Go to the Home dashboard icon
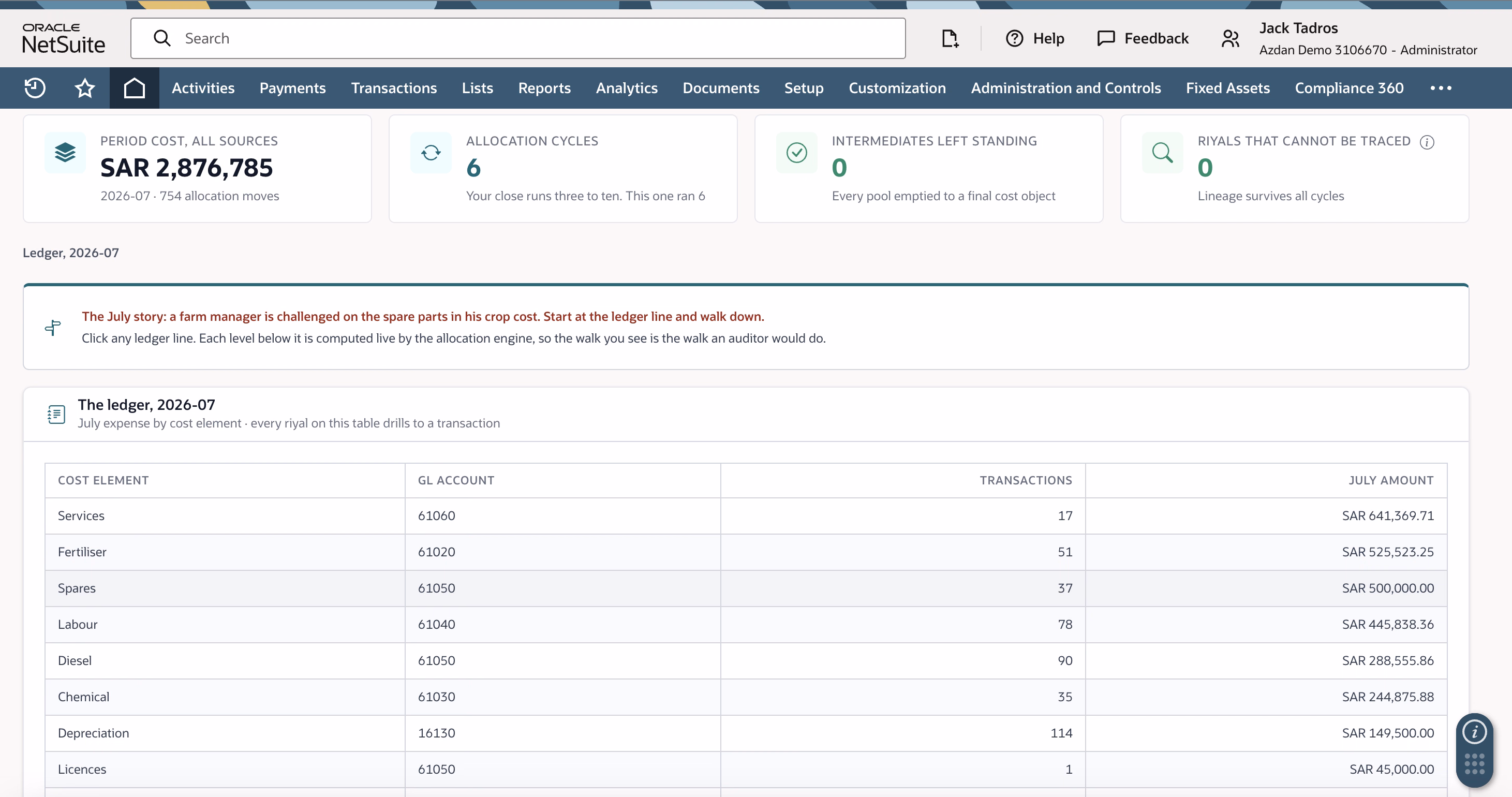Screen dimensions: 1512x797 [x=134, y=88]
